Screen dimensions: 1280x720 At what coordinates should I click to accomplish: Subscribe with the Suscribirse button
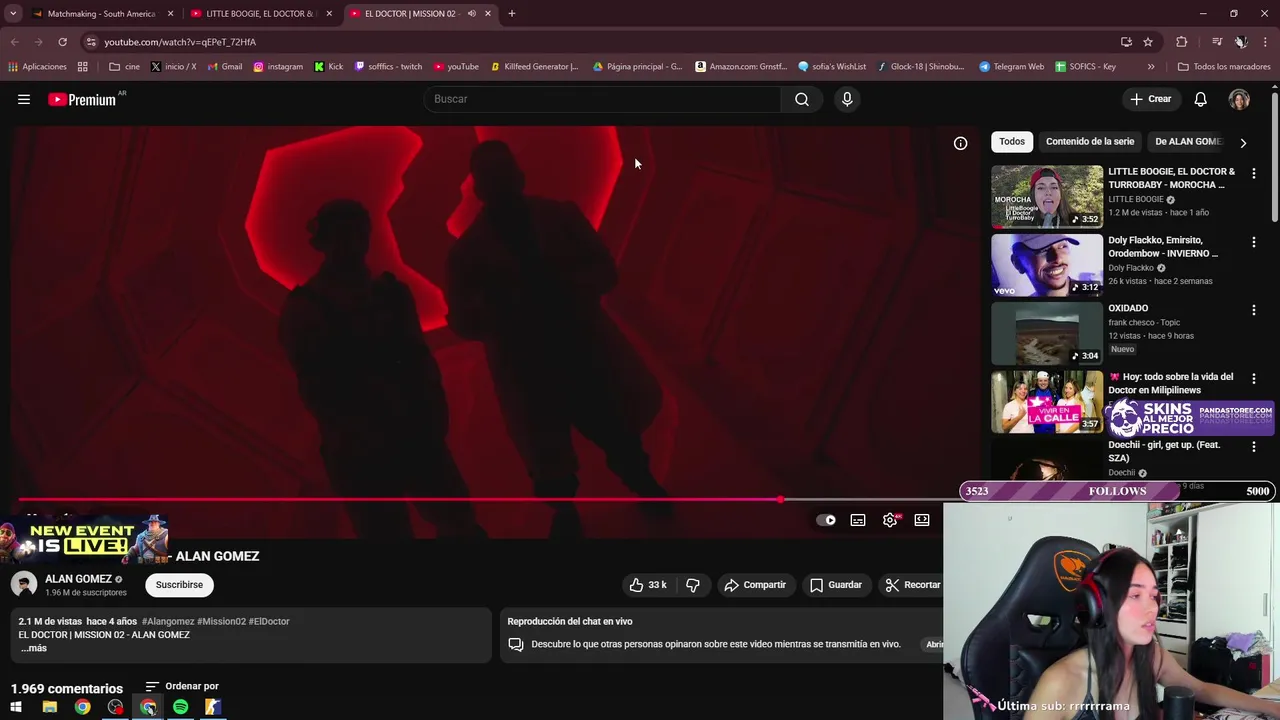coord(179,585)
